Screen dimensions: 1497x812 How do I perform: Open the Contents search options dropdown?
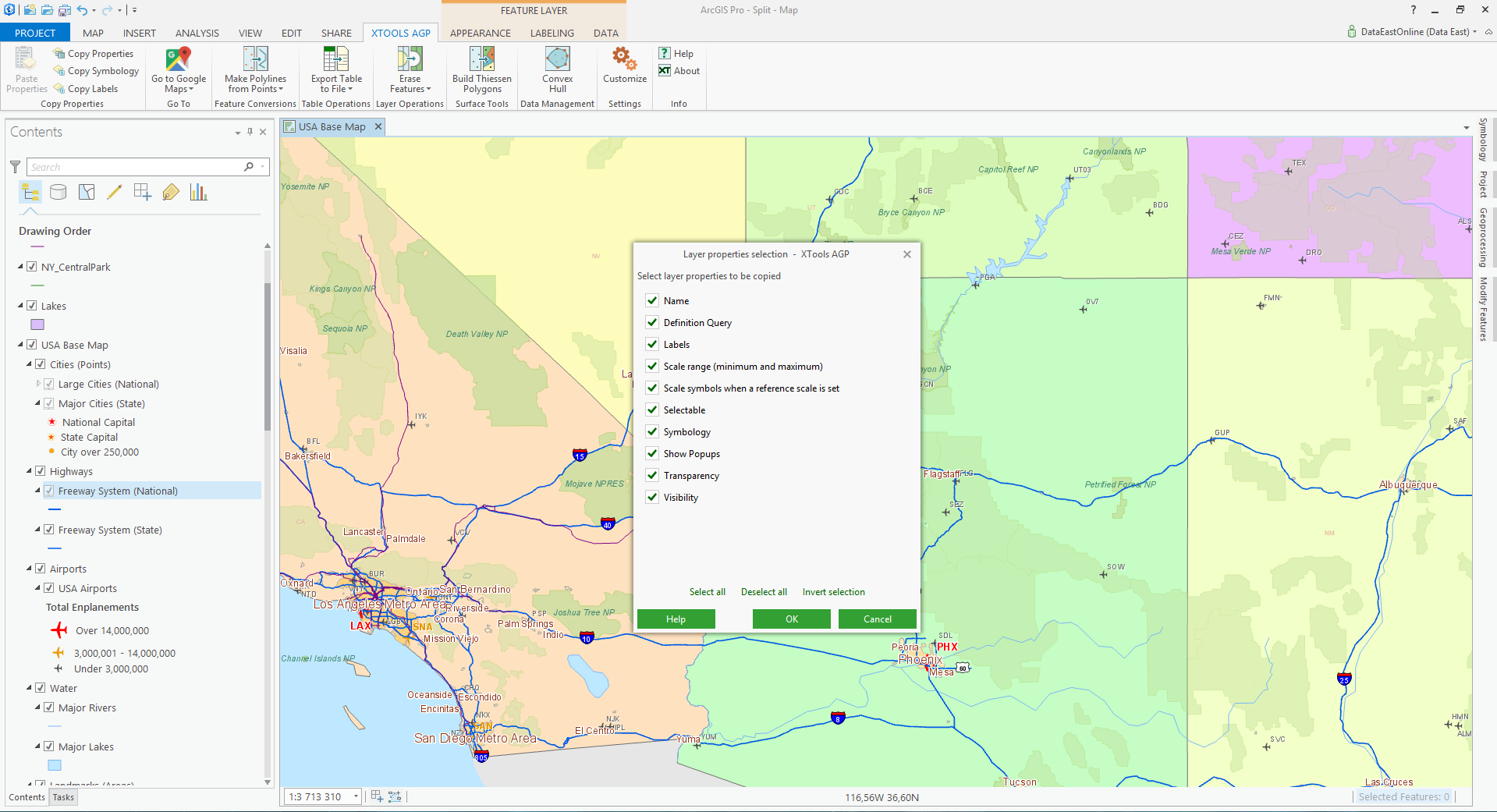coord(263,167)
